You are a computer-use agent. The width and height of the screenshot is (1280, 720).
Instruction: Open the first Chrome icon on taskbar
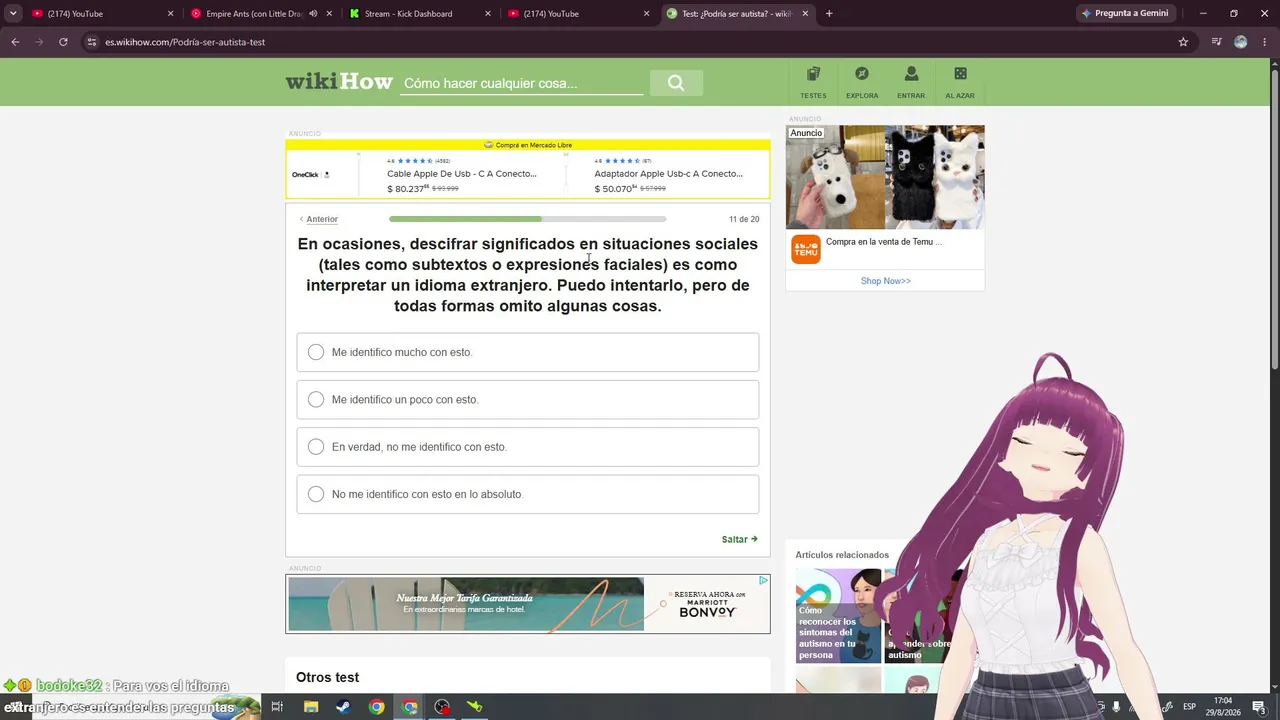pos(376,707)
